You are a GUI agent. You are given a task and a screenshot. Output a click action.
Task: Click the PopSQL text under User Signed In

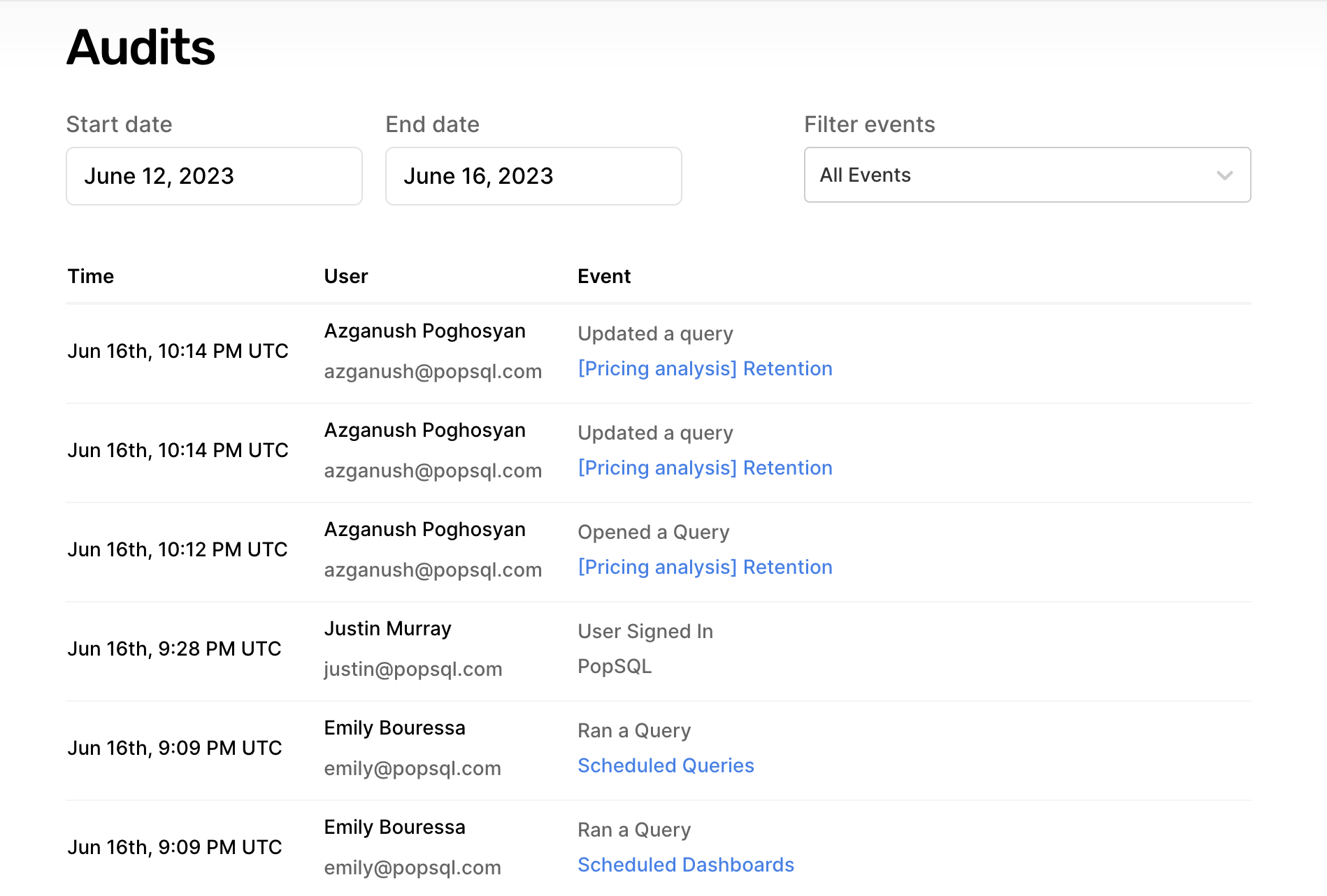614,666
